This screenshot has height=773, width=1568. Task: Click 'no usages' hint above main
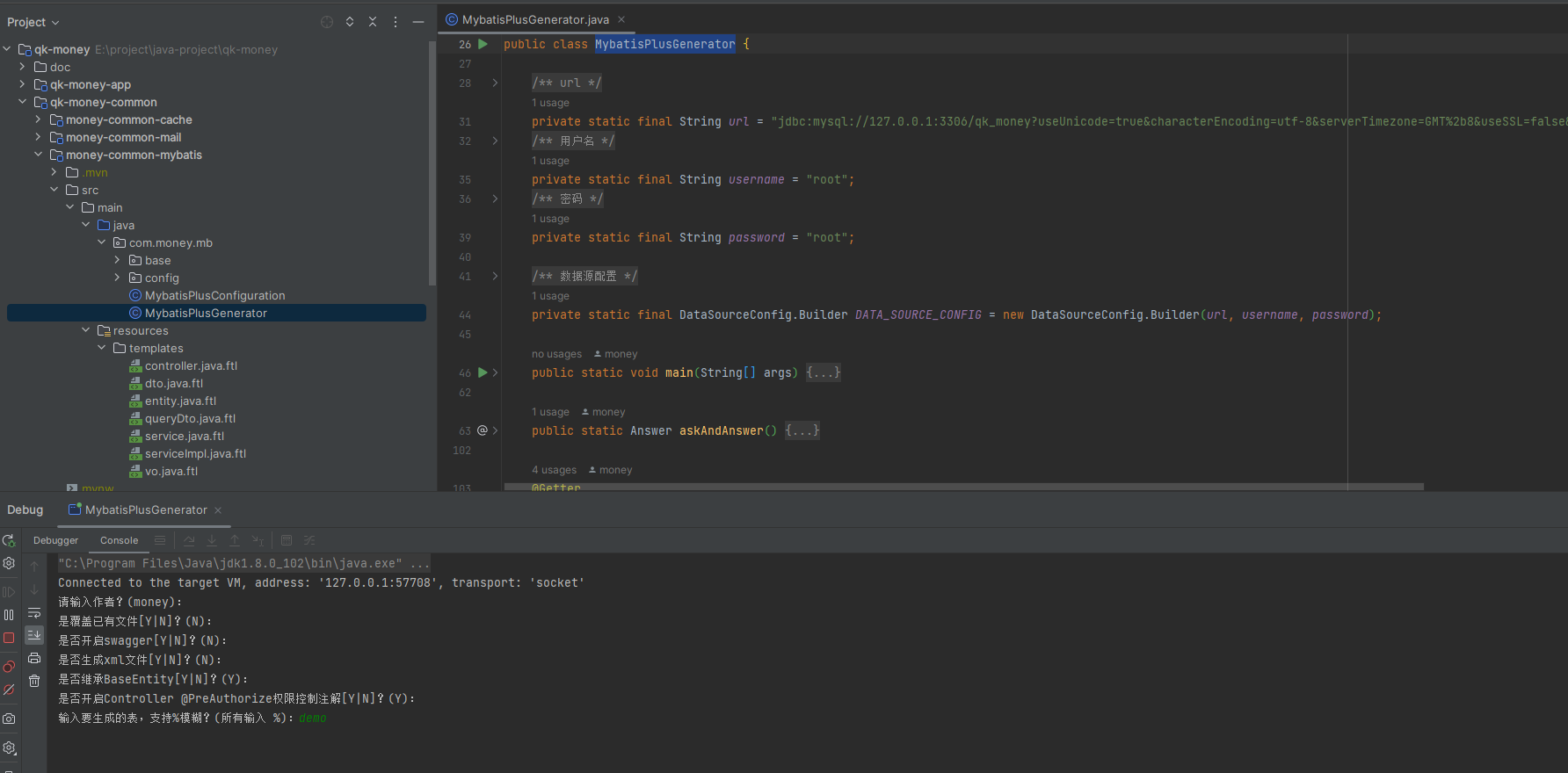(x=556, y=354)
